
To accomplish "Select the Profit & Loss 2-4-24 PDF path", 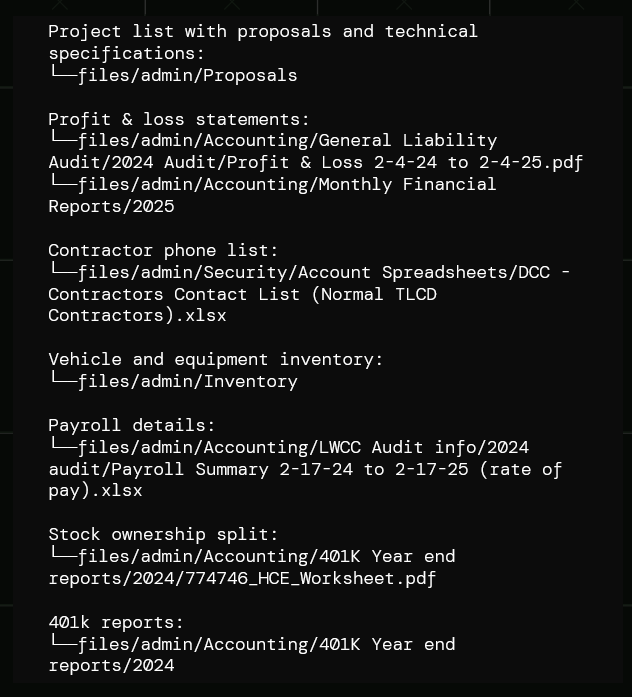I will click(x=315, y=152).
